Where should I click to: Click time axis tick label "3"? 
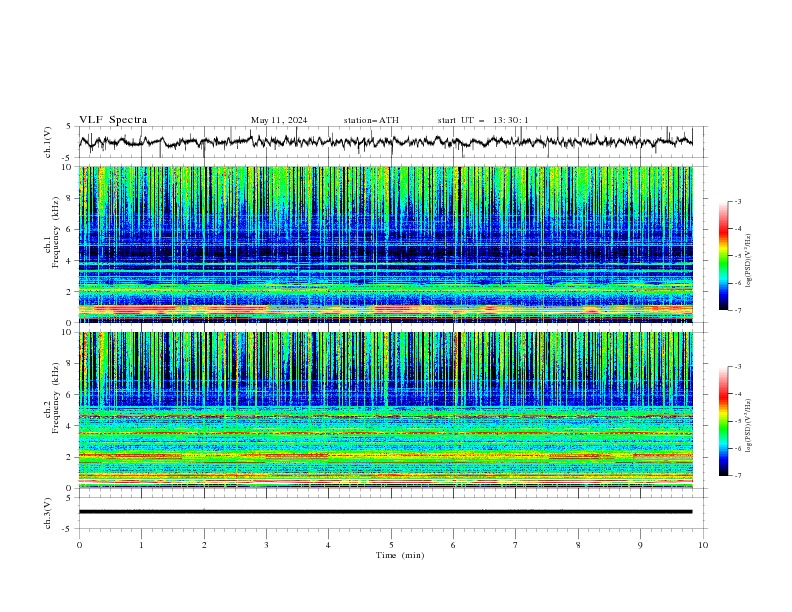click(266, 545)
